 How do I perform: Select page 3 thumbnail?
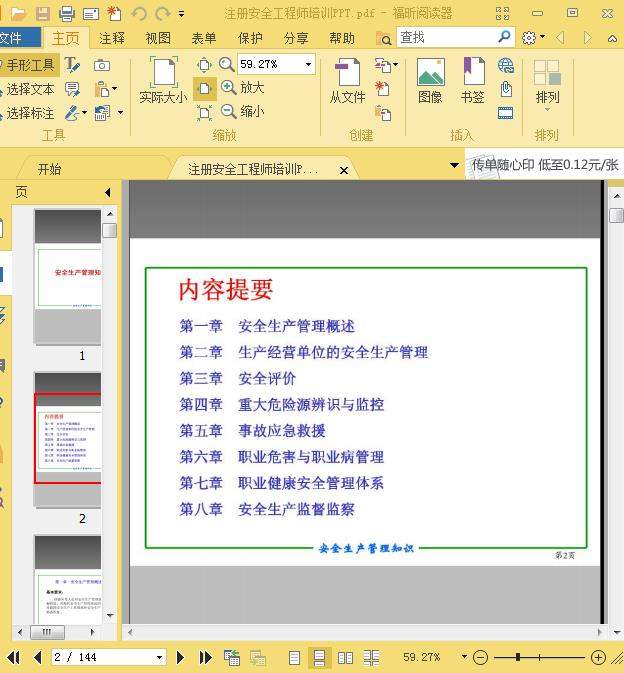(68, 579)
